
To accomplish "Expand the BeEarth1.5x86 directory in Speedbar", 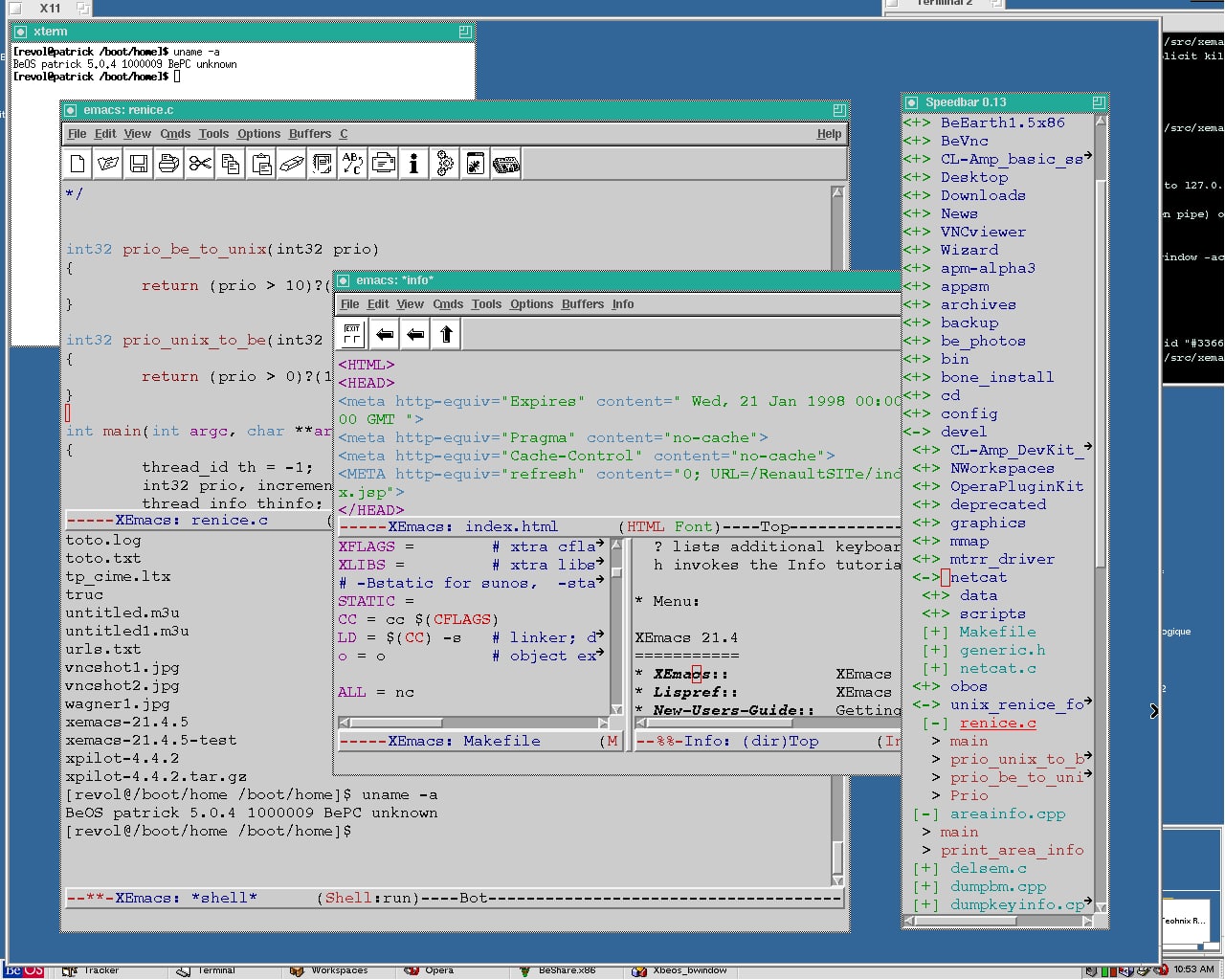I will coord(916,122).
